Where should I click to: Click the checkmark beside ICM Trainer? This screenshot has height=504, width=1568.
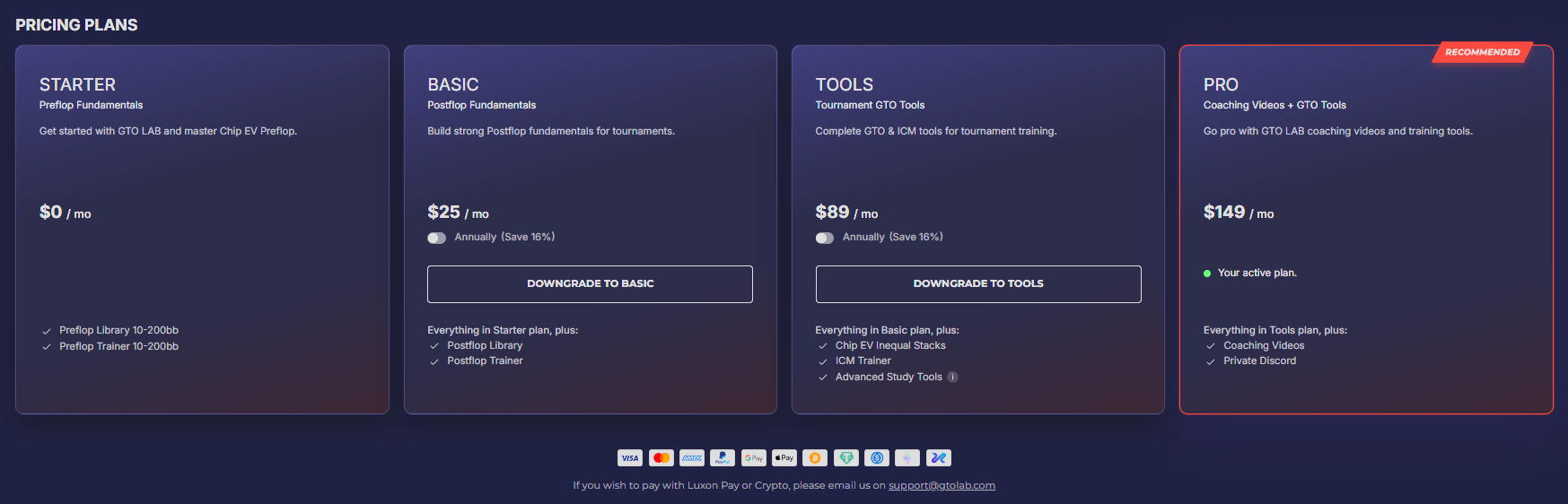(x=823, y=361)
